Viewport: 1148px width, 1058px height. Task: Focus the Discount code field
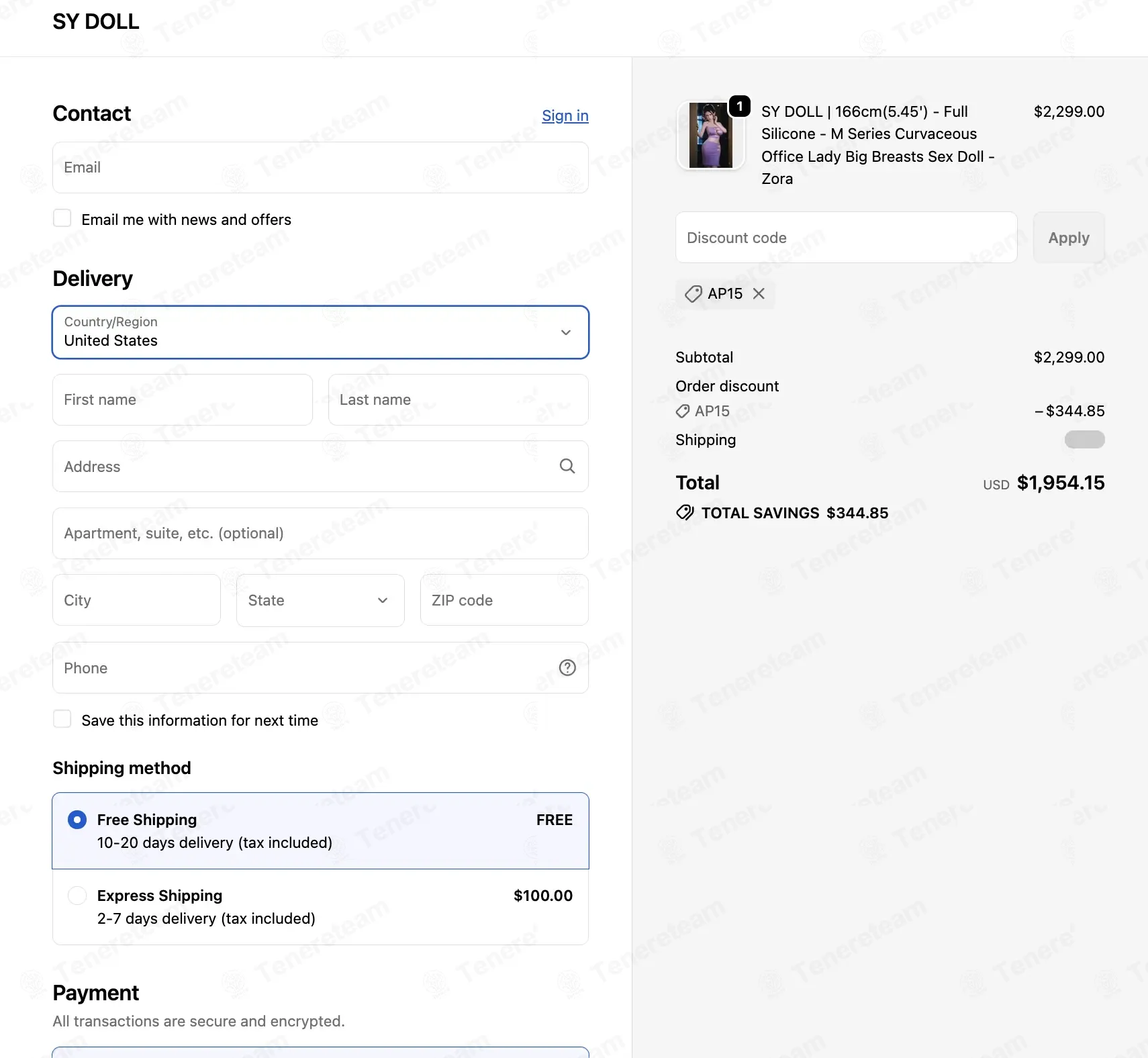tap(846, 238)
